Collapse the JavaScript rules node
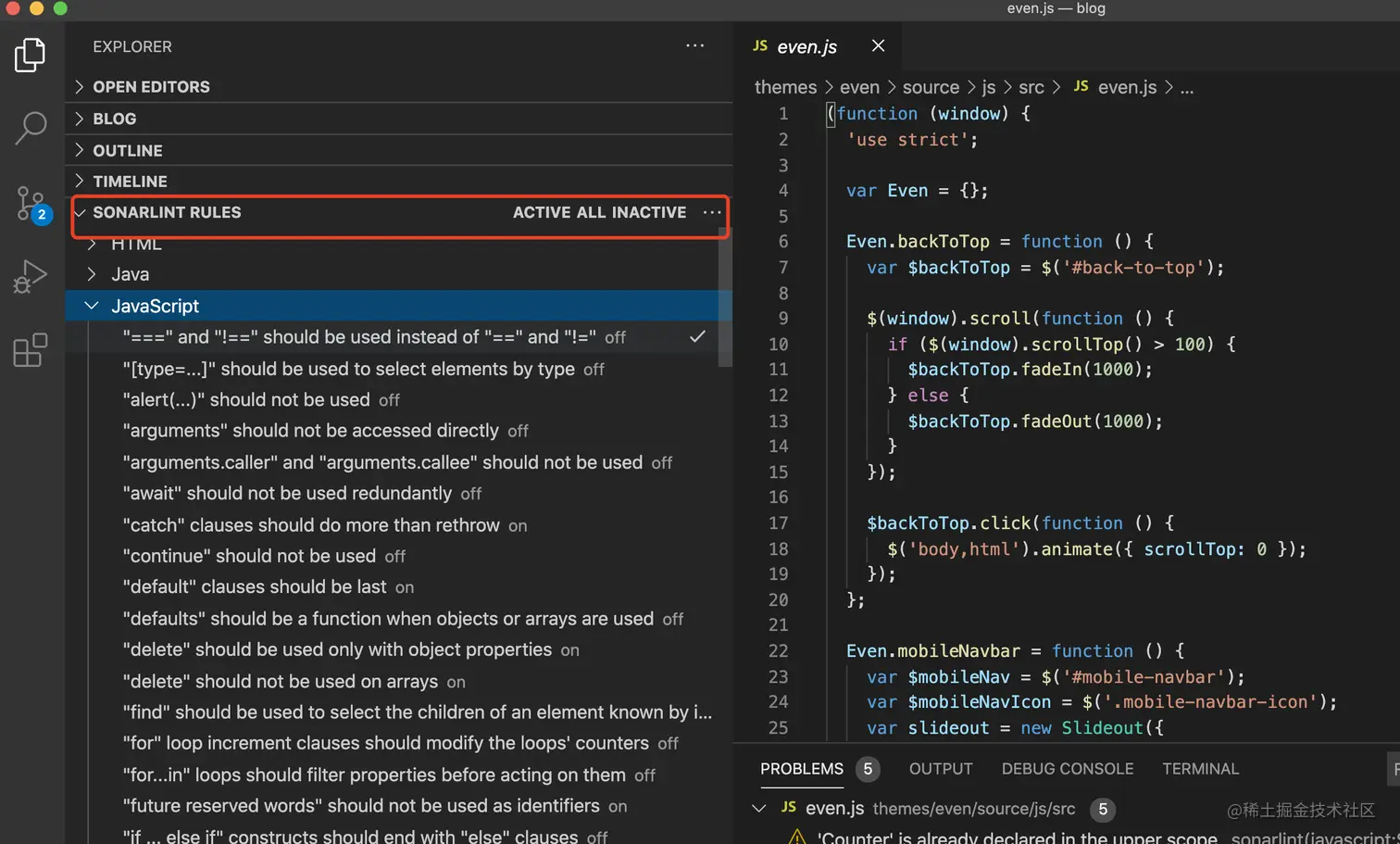Screen dimensions: 1400x844 (x=92, y=306)
